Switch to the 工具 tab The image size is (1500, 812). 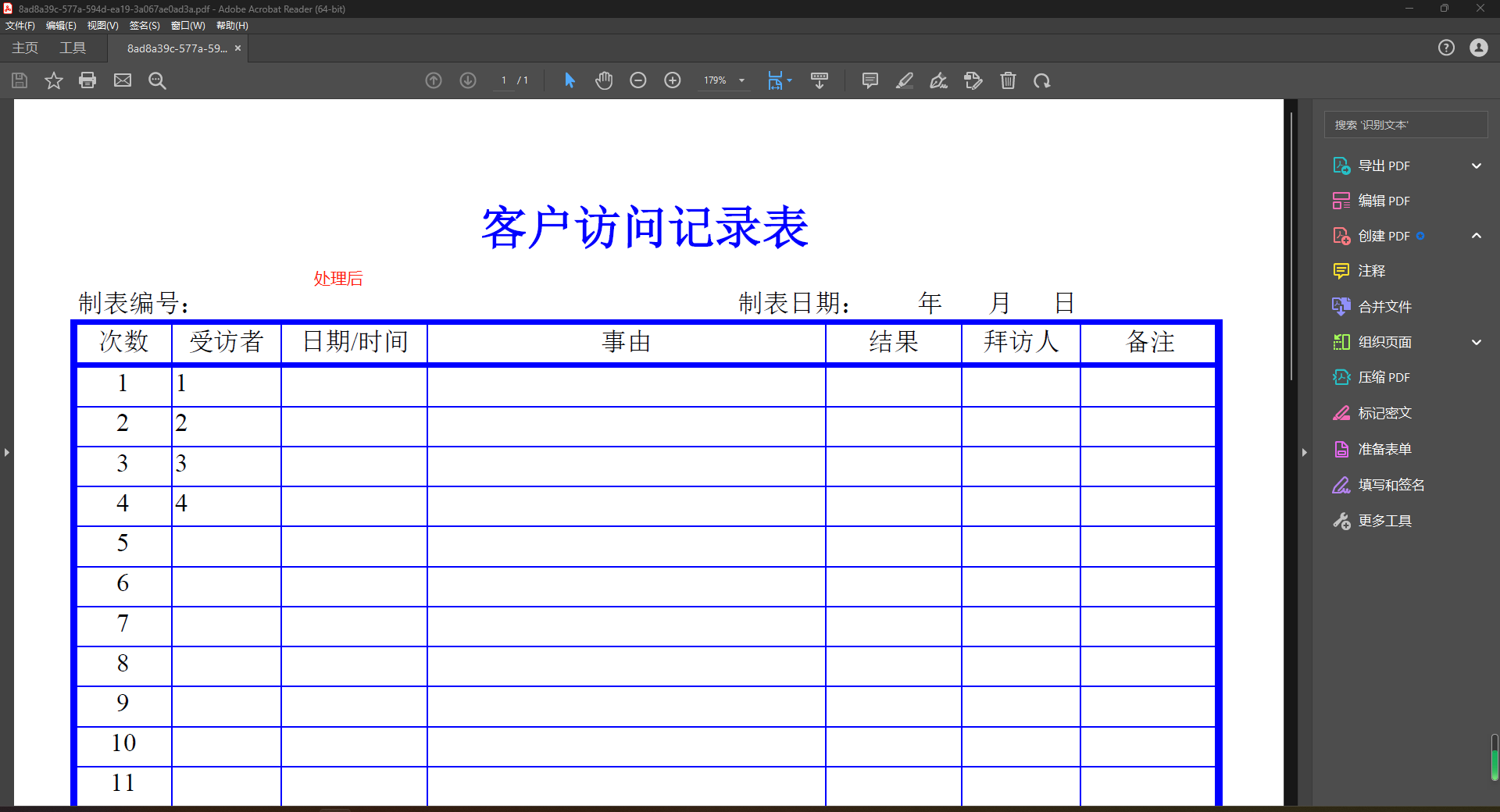point(73,48)
